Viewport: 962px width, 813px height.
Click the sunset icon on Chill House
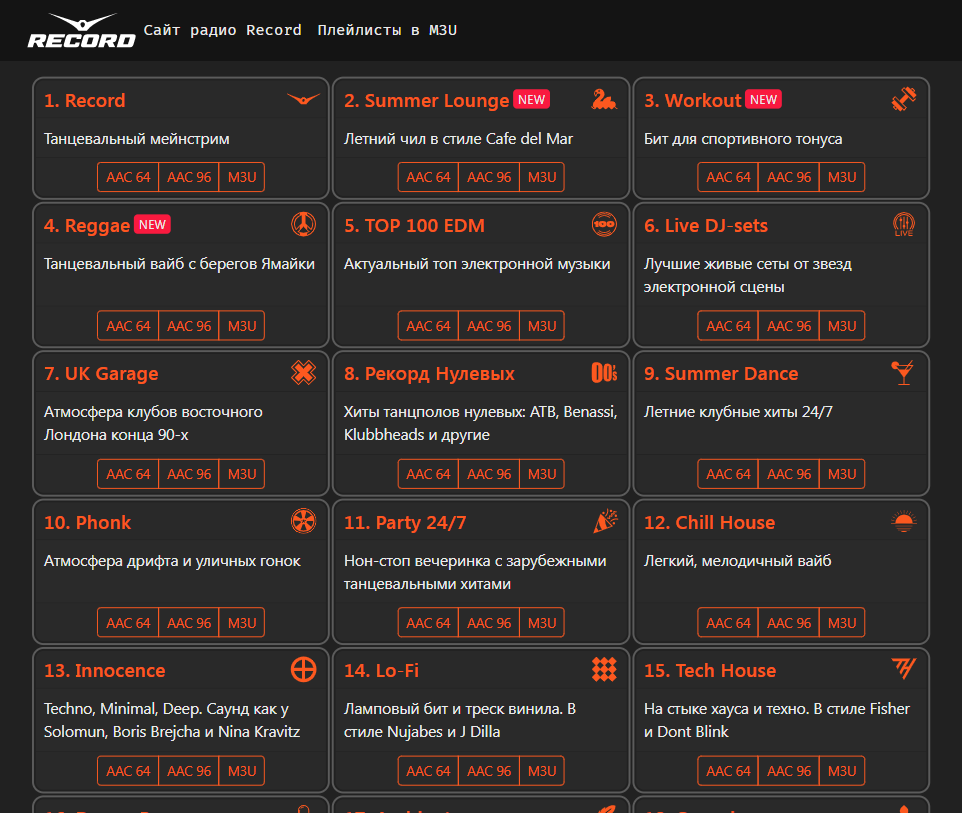903,521
